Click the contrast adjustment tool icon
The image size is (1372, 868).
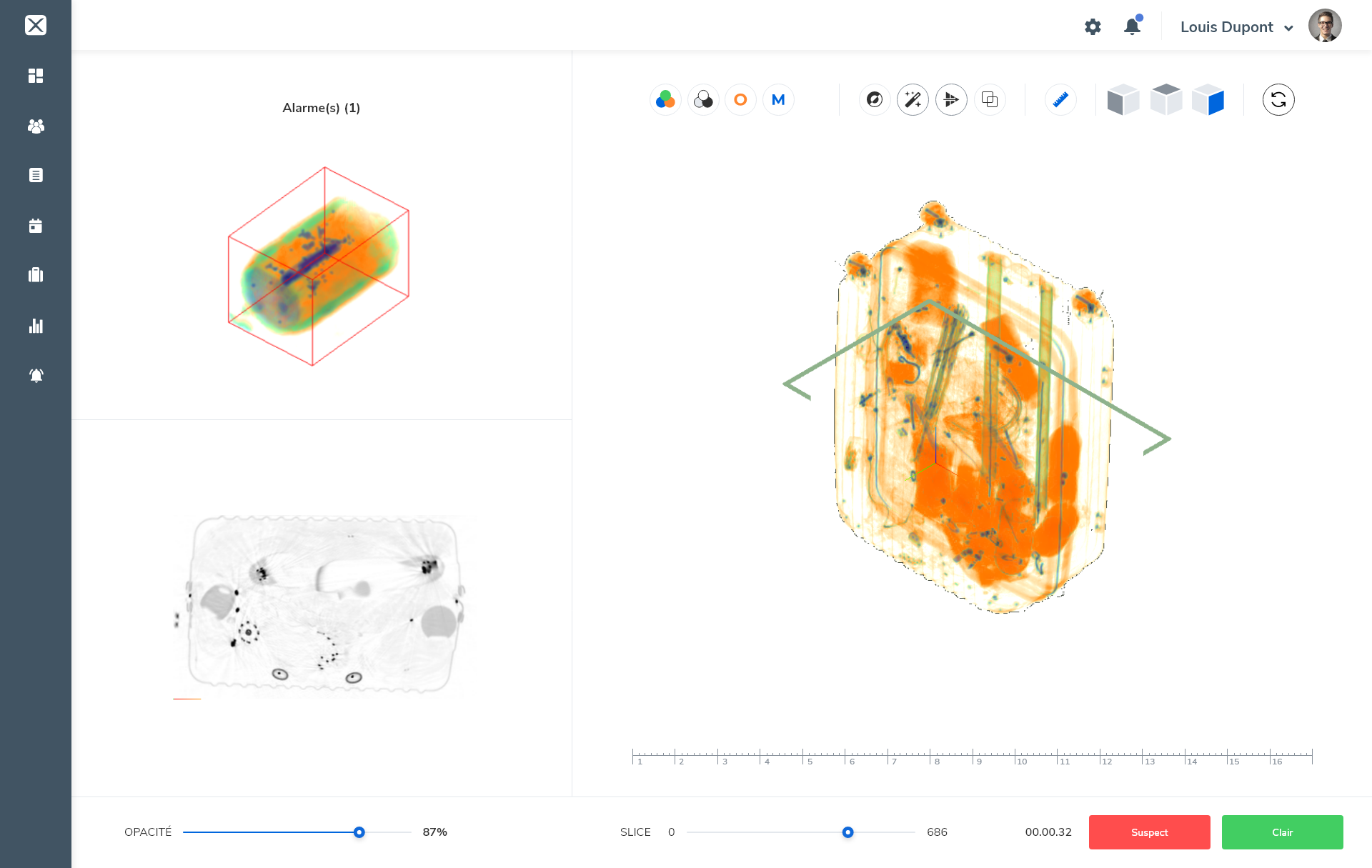(x=703, y=100)
